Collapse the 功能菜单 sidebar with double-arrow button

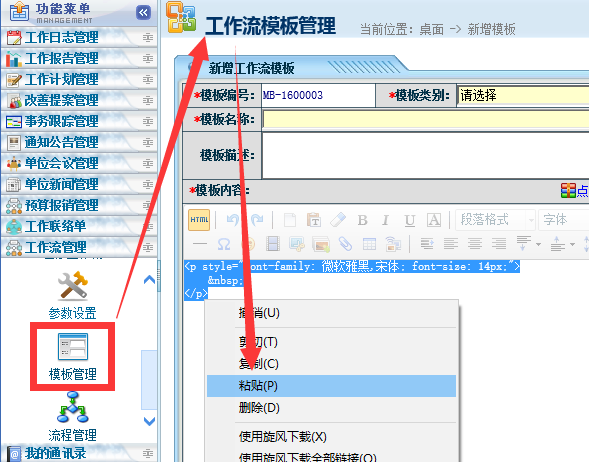point(143,13)
